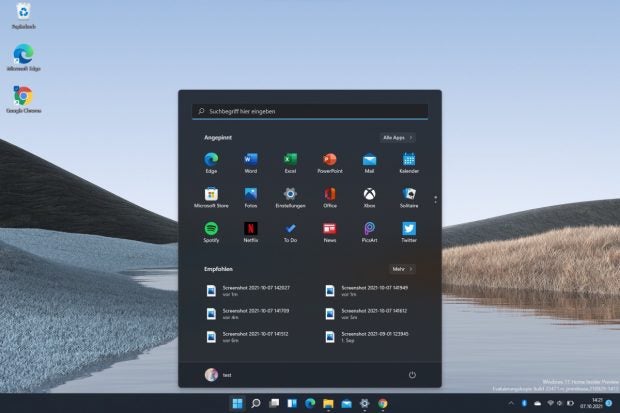Image resolution: width=620 pixels, height=413 pixels.
Task: Open the clock and date flyout
Action: click(x=591, y=403)
